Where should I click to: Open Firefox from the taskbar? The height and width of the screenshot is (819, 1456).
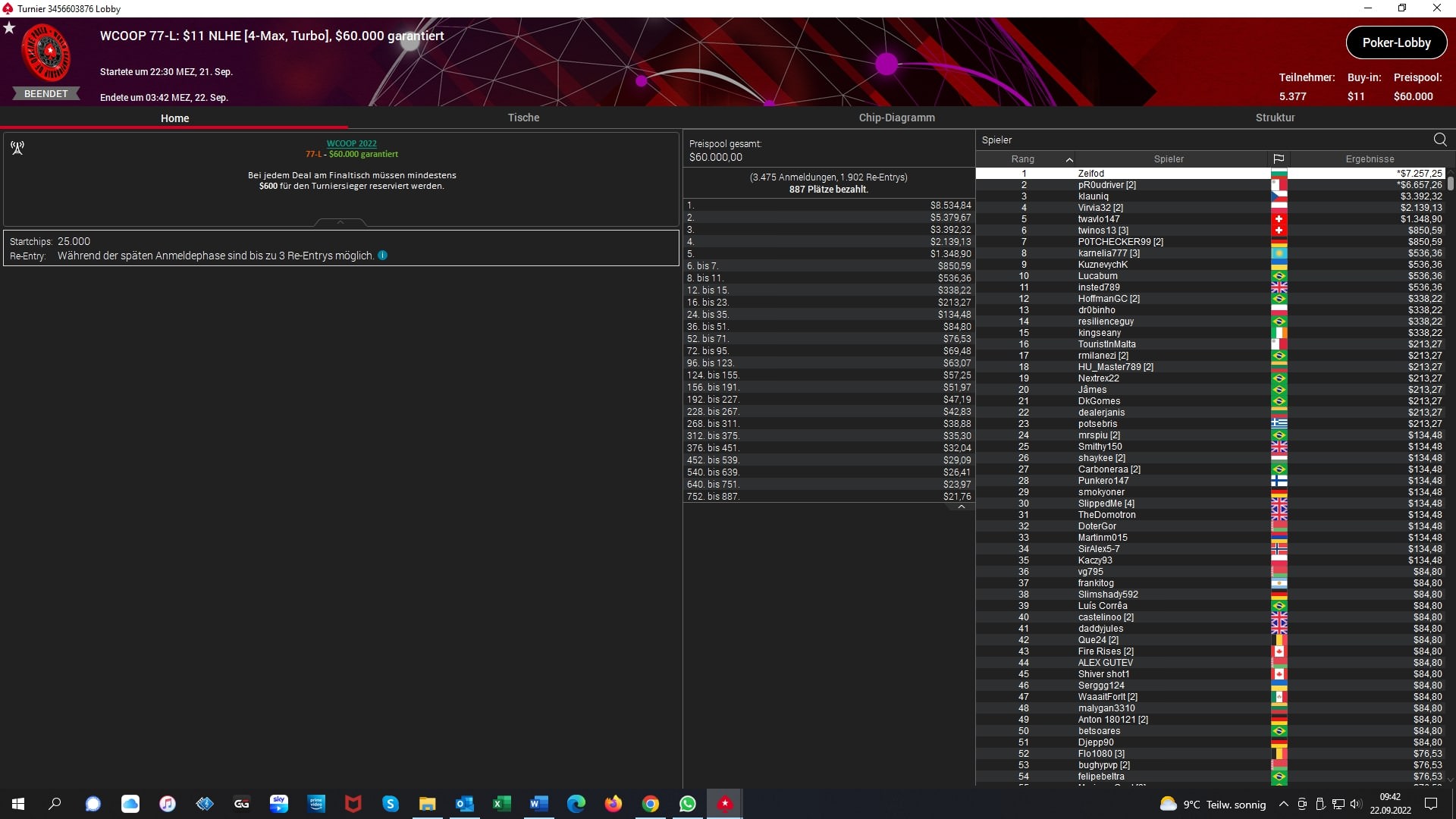[613, 804]
